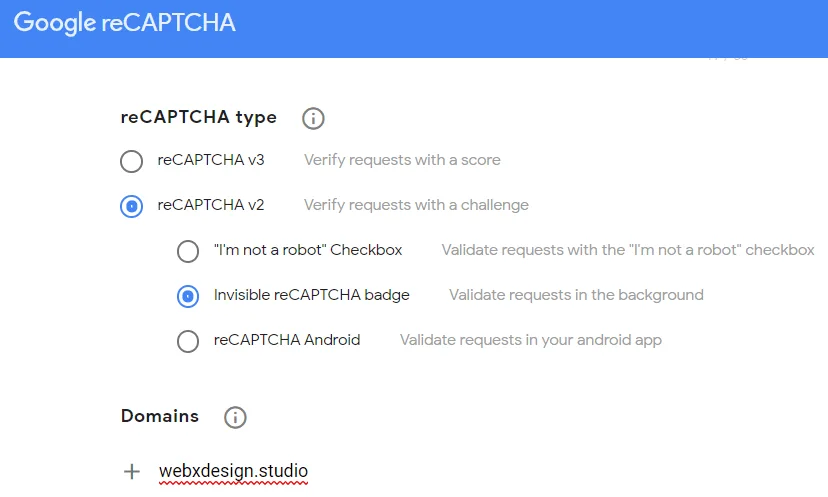Click the "Verify requests with a score" description
The height and width of the screenshot is (497, 828).
coord(402,160)
